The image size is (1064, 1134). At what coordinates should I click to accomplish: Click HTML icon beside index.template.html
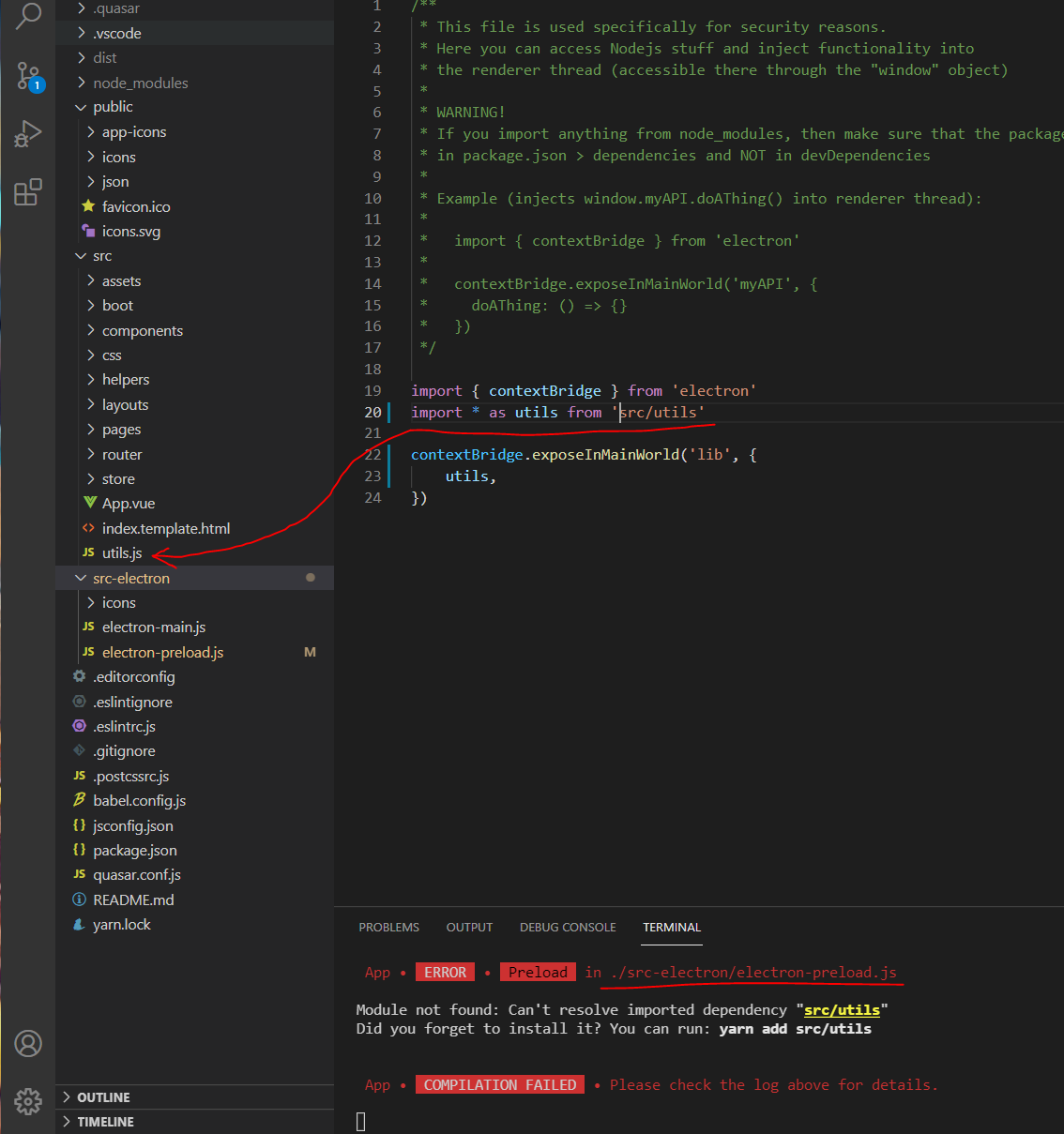pos(89,528)
